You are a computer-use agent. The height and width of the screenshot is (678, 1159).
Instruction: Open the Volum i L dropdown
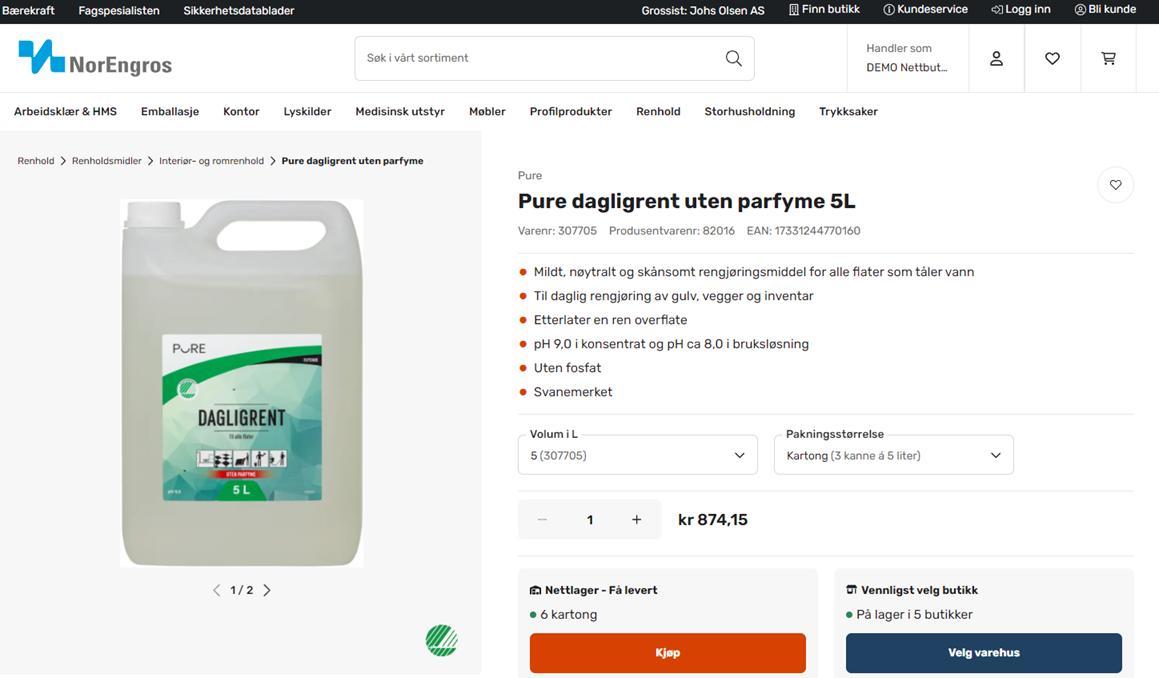[637, 455]
